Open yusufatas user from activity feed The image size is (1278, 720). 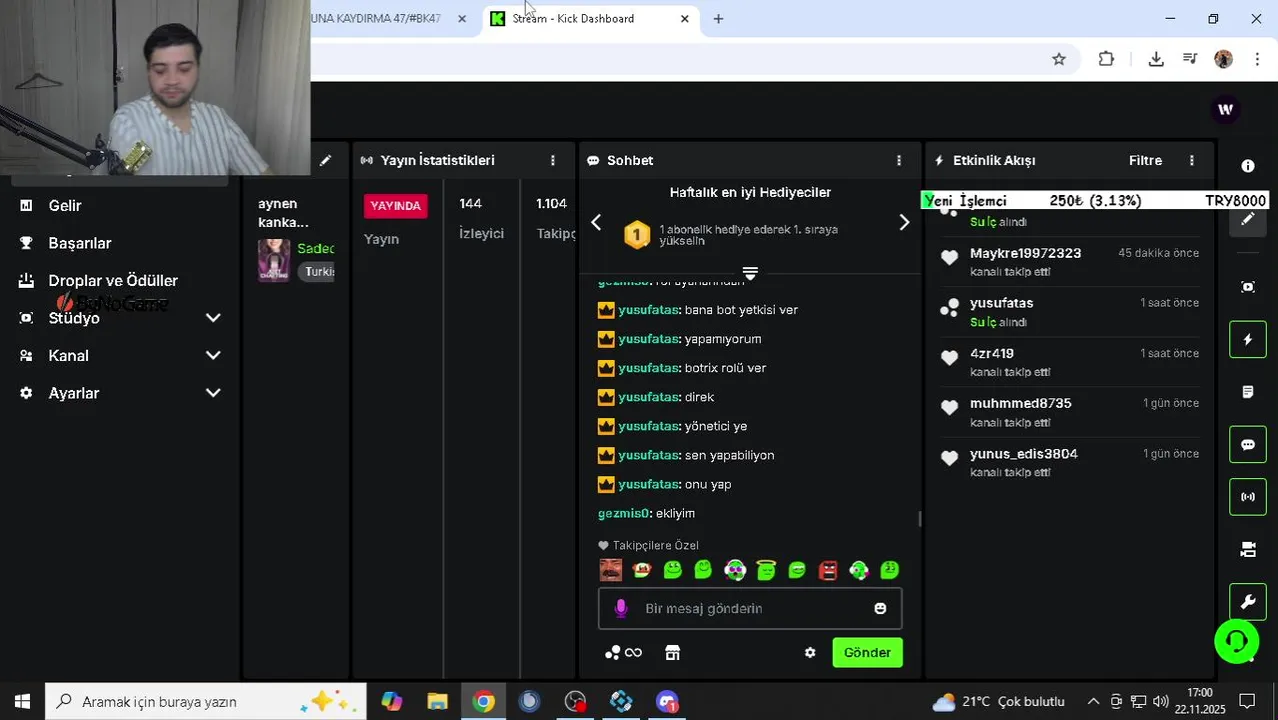pyautogui.click(x=1001, y=303)
